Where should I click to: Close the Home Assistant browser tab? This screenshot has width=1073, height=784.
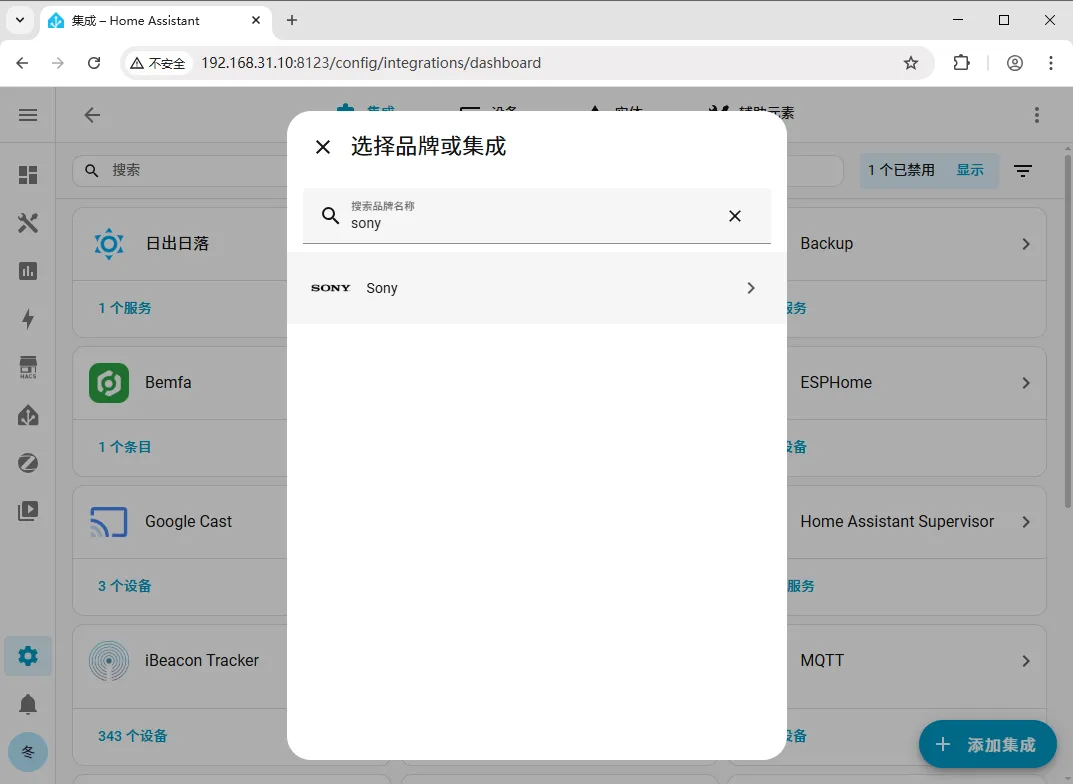pyautogui.click(x=256, y=21)
